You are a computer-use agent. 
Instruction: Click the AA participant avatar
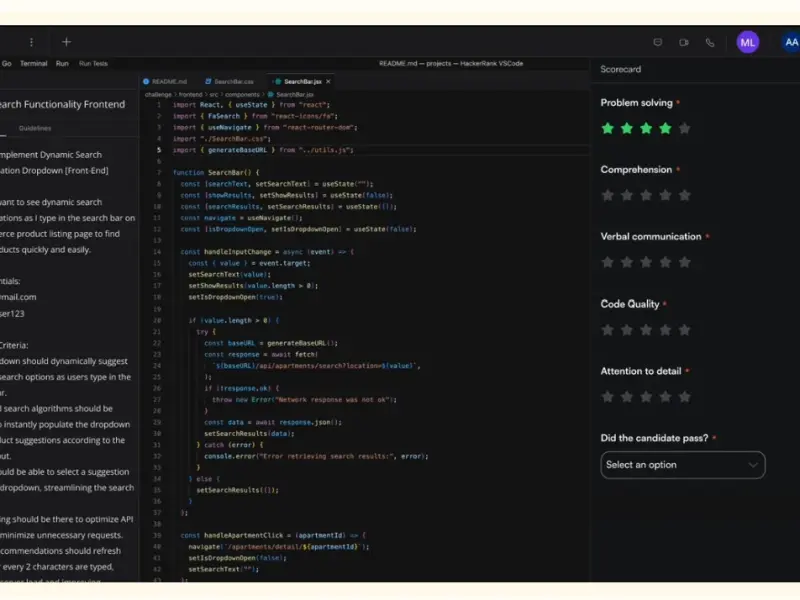coord(790,42)
